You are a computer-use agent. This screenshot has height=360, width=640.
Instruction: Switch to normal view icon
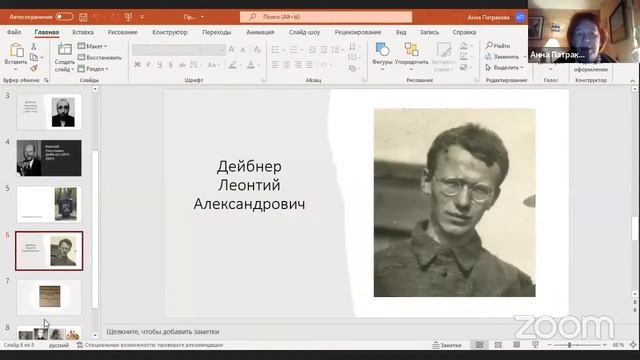480,345
